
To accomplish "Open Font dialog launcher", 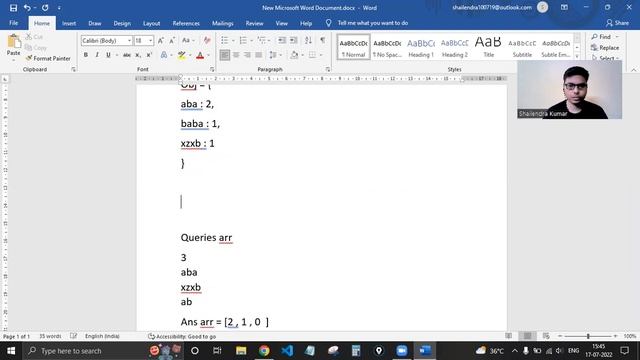I will 212,69.
